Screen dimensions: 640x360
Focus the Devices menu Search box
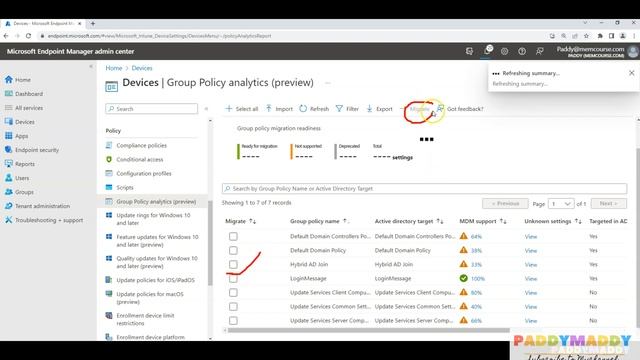[151, 109]
